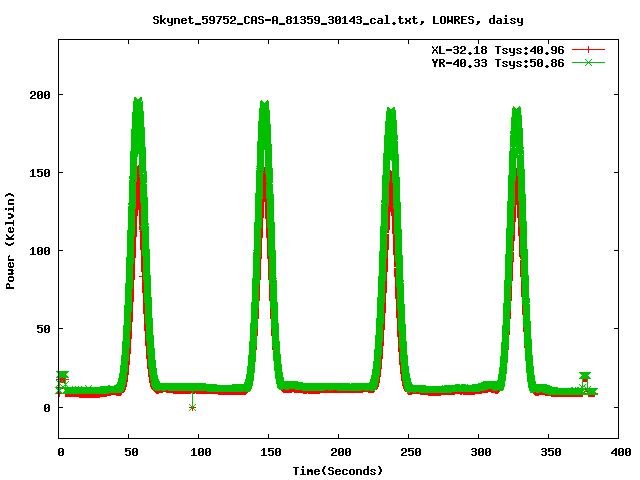
Task: Click x-axis tick label "300"
Action: [x=481, y=452]
